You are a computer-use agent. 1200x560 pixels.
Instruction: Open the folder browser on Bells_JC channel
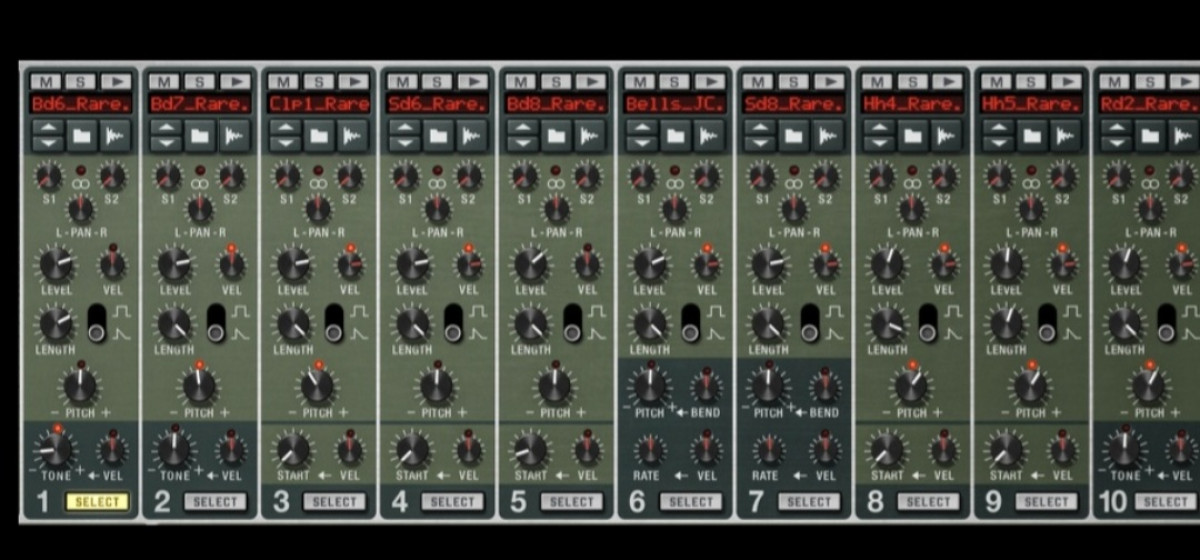coord(674,134)
